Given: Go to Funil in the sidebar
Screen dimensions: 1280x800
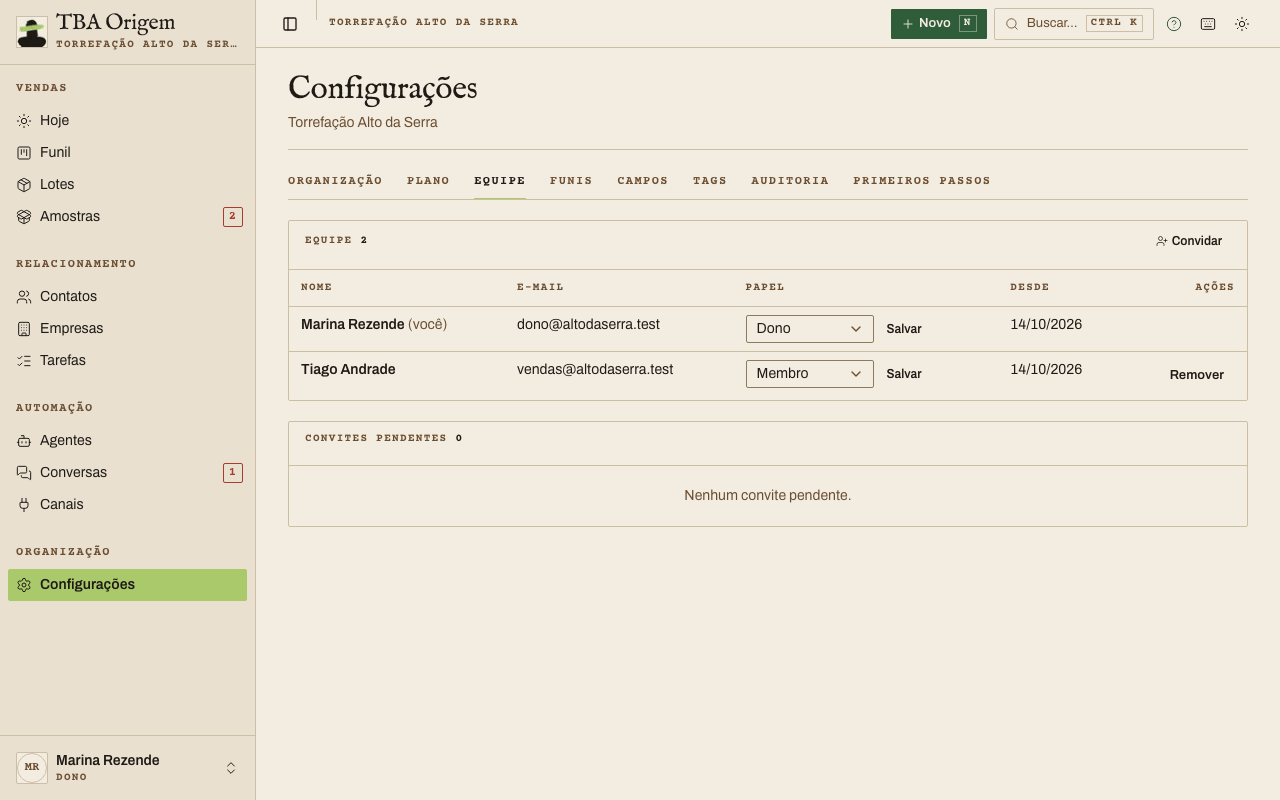Looking at the screenshot, I should point(127,152).
